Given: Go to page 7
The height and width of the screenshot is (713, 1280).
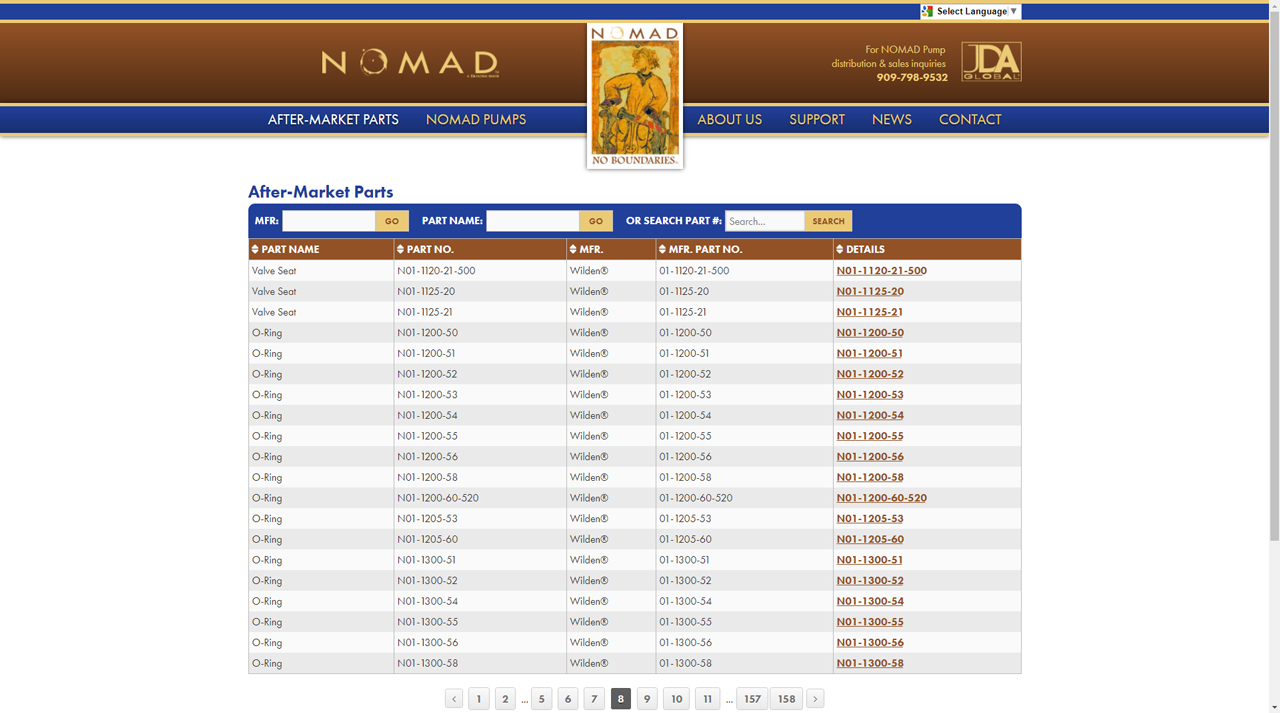Looking at the screenshot, I should point(594,699).
